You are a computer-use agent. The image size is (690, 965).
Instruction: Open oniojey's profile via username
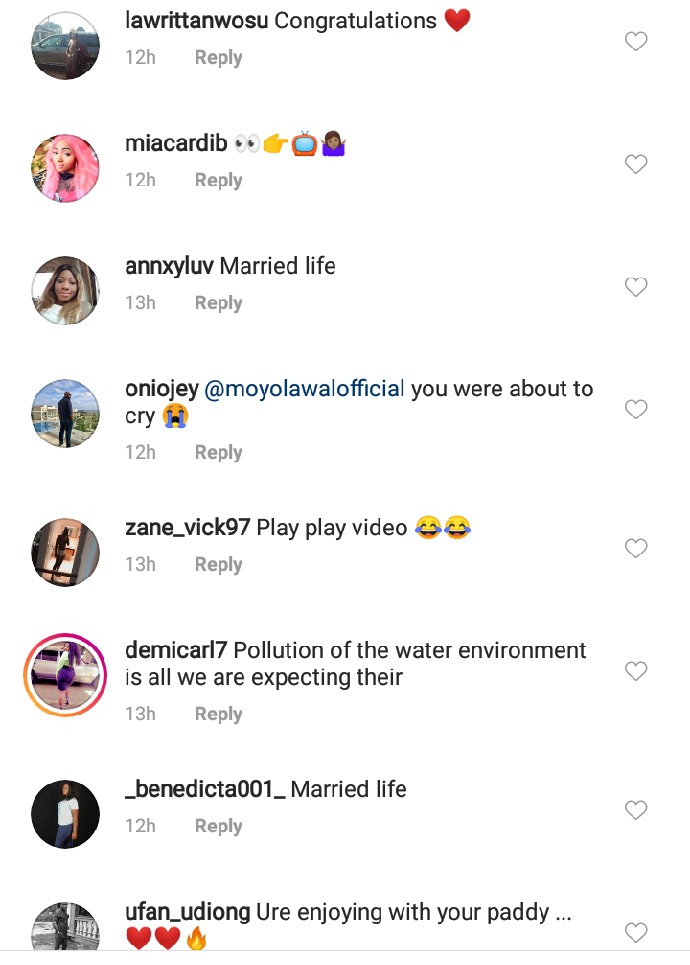coord(162,389)
